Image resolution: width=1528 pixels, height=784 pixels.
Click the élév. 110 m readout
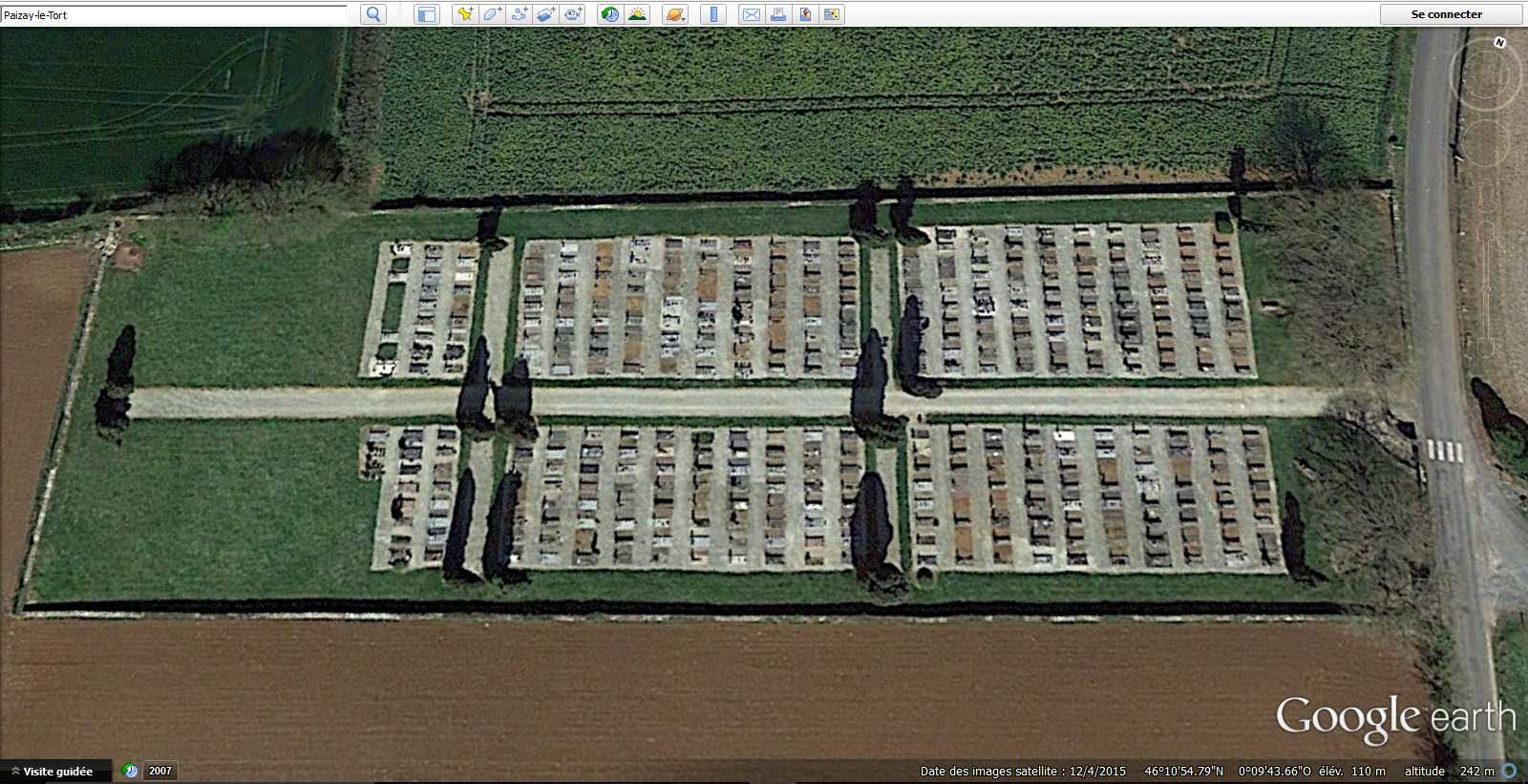1352,772
